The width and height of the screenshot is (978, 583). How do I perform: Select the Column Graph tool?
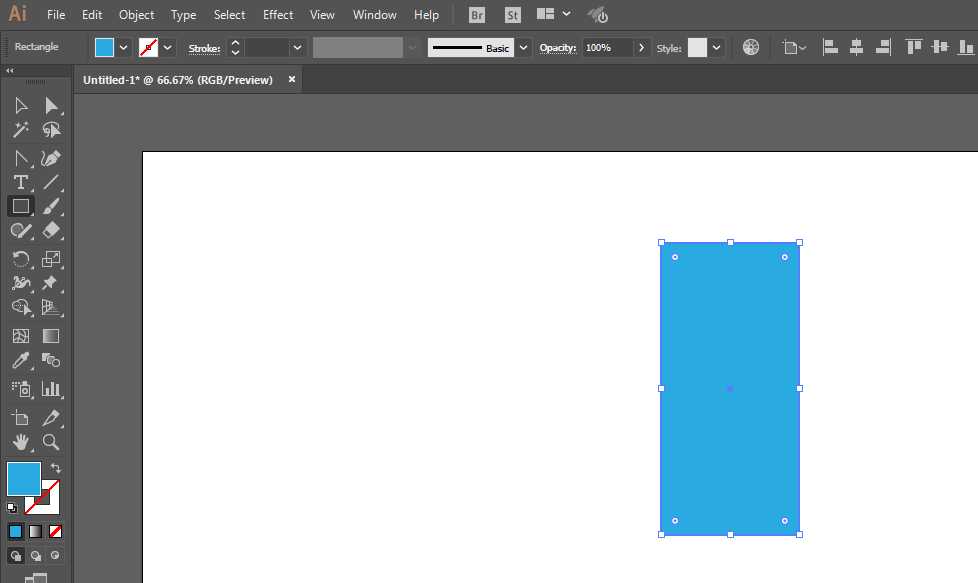51,389
